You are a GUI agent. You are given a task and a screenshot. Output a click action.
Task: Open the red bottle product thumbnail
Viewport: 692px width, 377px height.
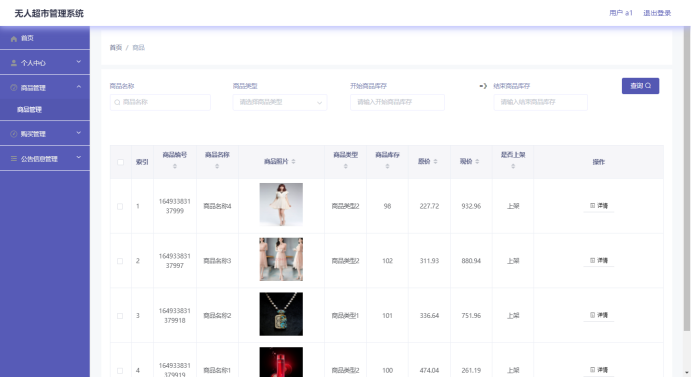pyautogui.click(x=281, y=362)
